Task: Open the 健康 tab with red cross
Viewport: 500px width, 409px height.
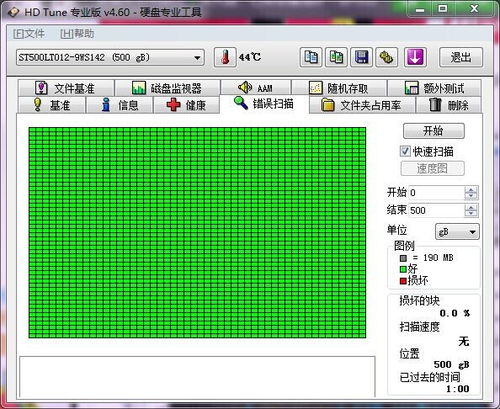Action: tap(186, 105)
